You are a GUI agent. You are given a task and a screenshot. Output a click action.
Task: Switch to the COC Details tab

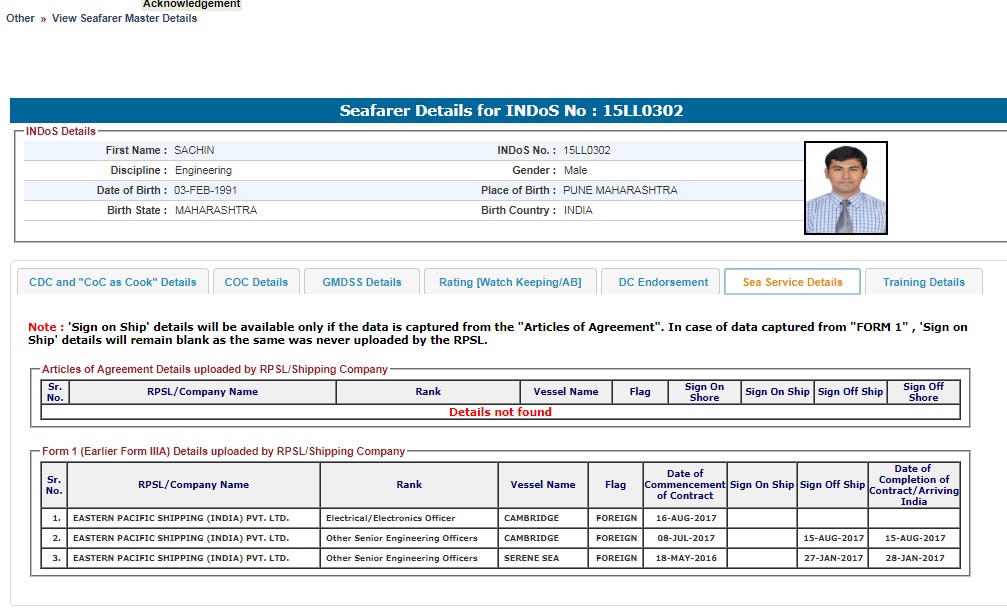pos(256,282)
